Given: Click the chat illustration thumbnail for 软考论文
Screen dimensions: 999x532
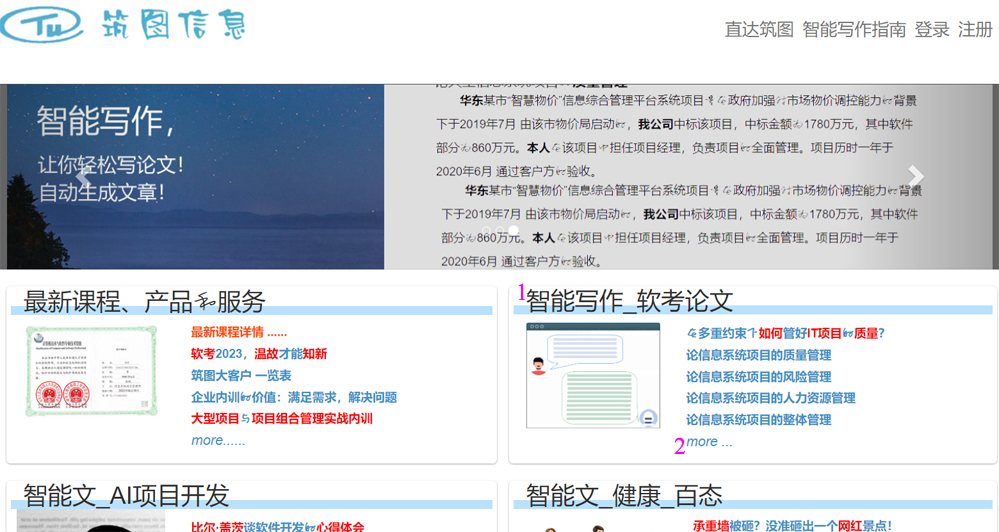Looking at the screenshot, I should (x=593, y=375).
